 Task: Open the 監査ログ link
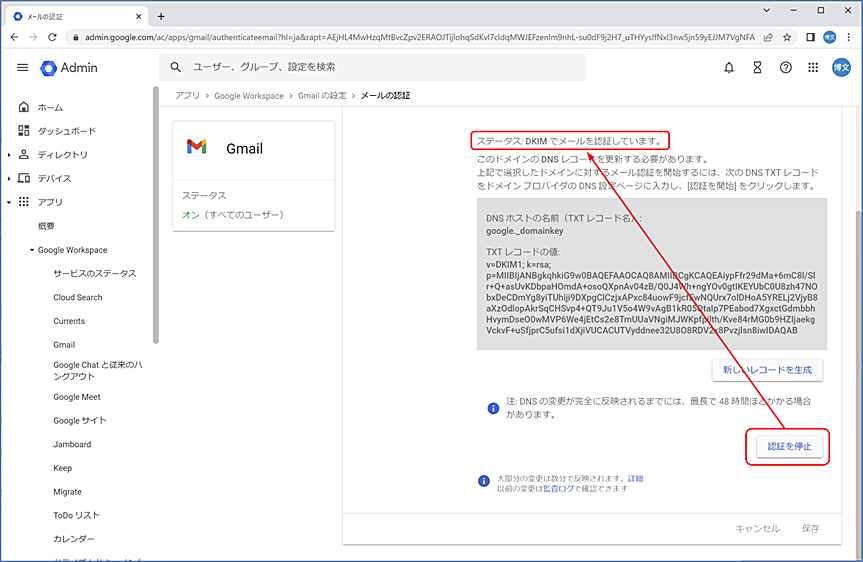(558, 488)
